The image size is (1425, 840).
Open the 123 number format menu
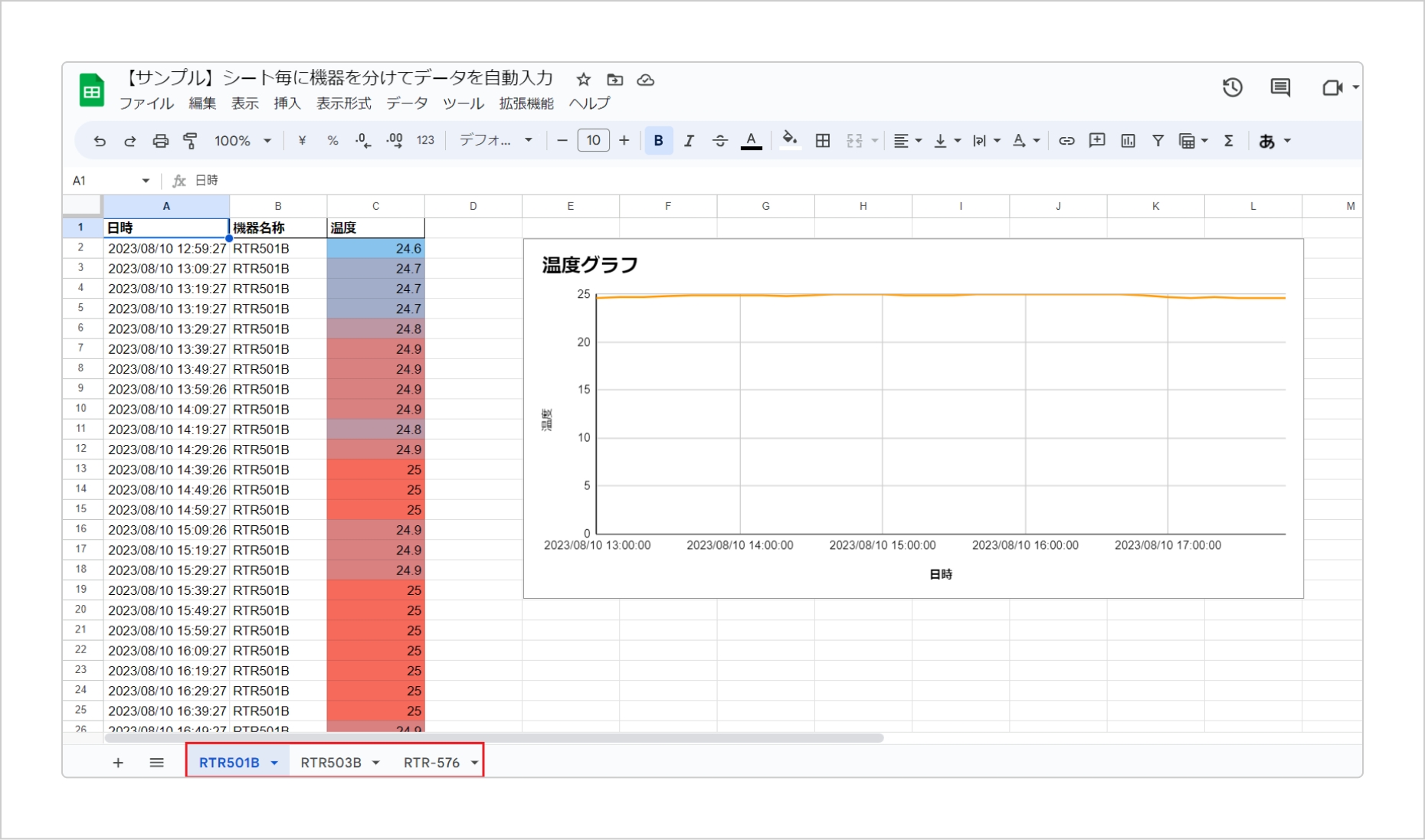point(425,141)
